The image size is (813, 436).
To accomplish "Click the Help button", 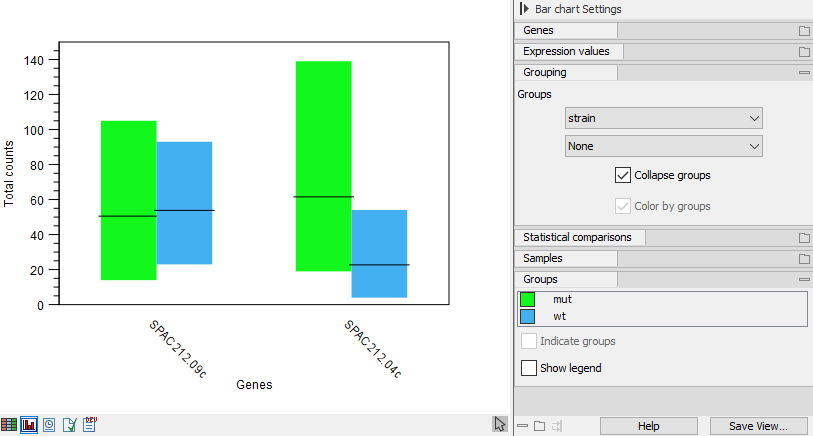I will click(648, 426).
